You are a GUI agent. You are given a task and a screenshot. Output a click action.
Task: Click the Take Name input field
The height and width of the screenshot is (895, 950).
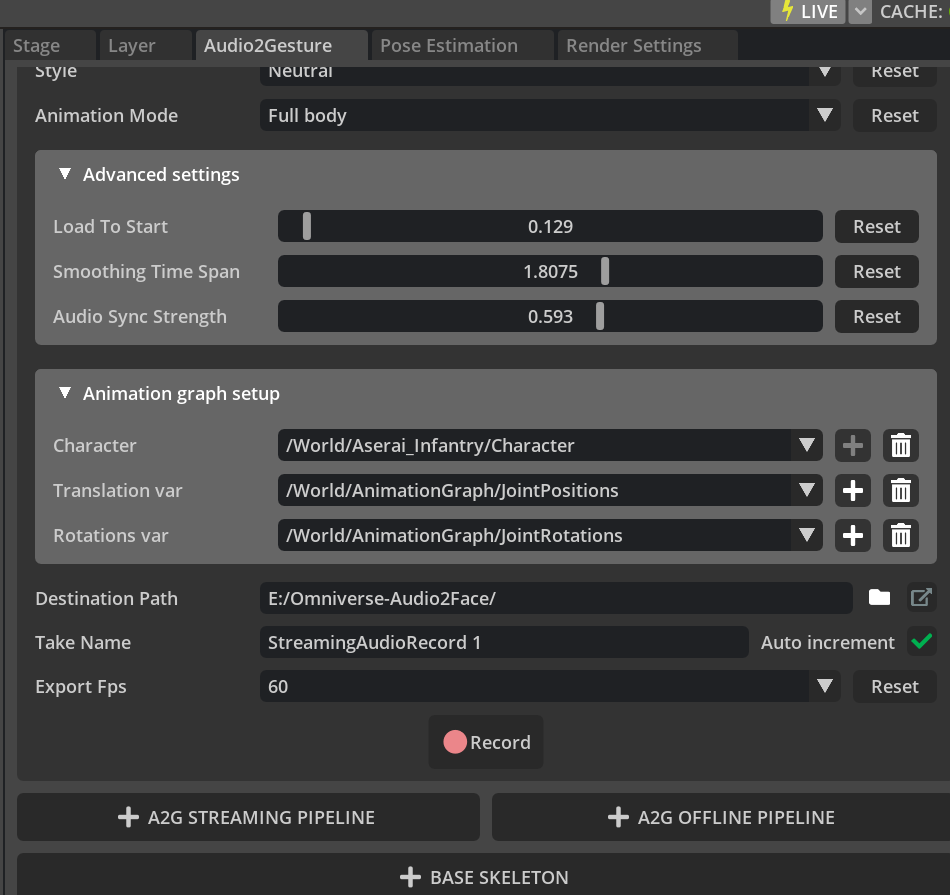(503, 642)
